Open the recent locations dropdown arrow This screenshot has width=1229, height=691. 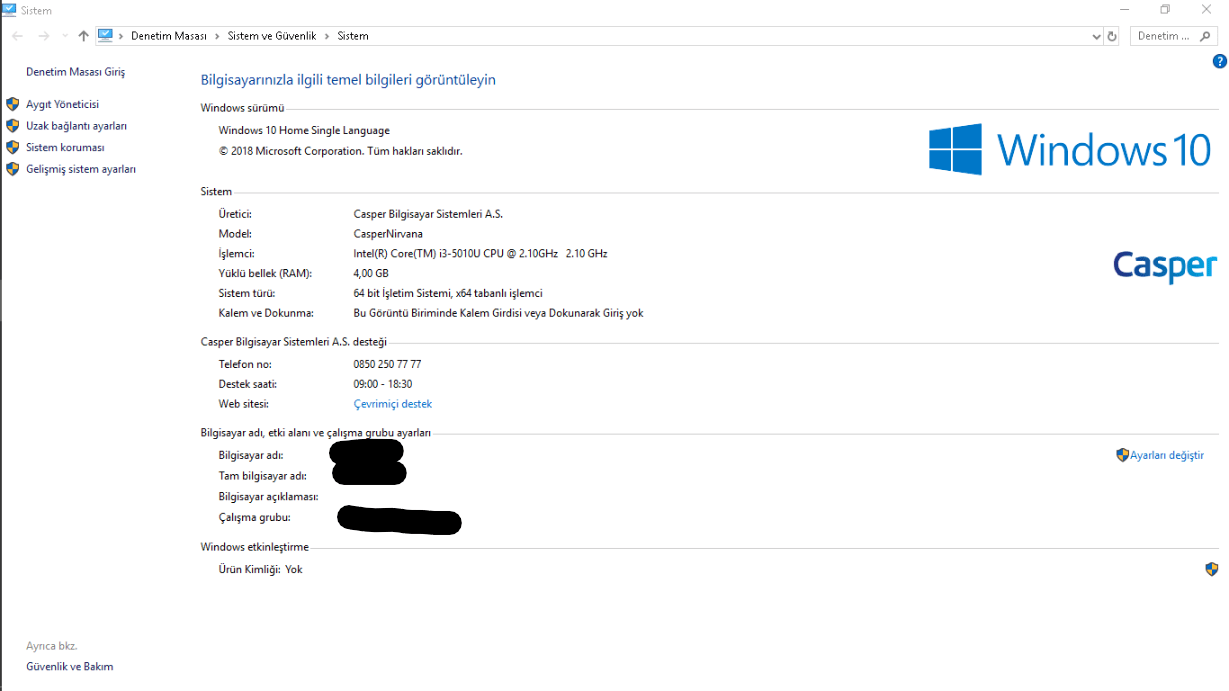[x=65, y=36]
